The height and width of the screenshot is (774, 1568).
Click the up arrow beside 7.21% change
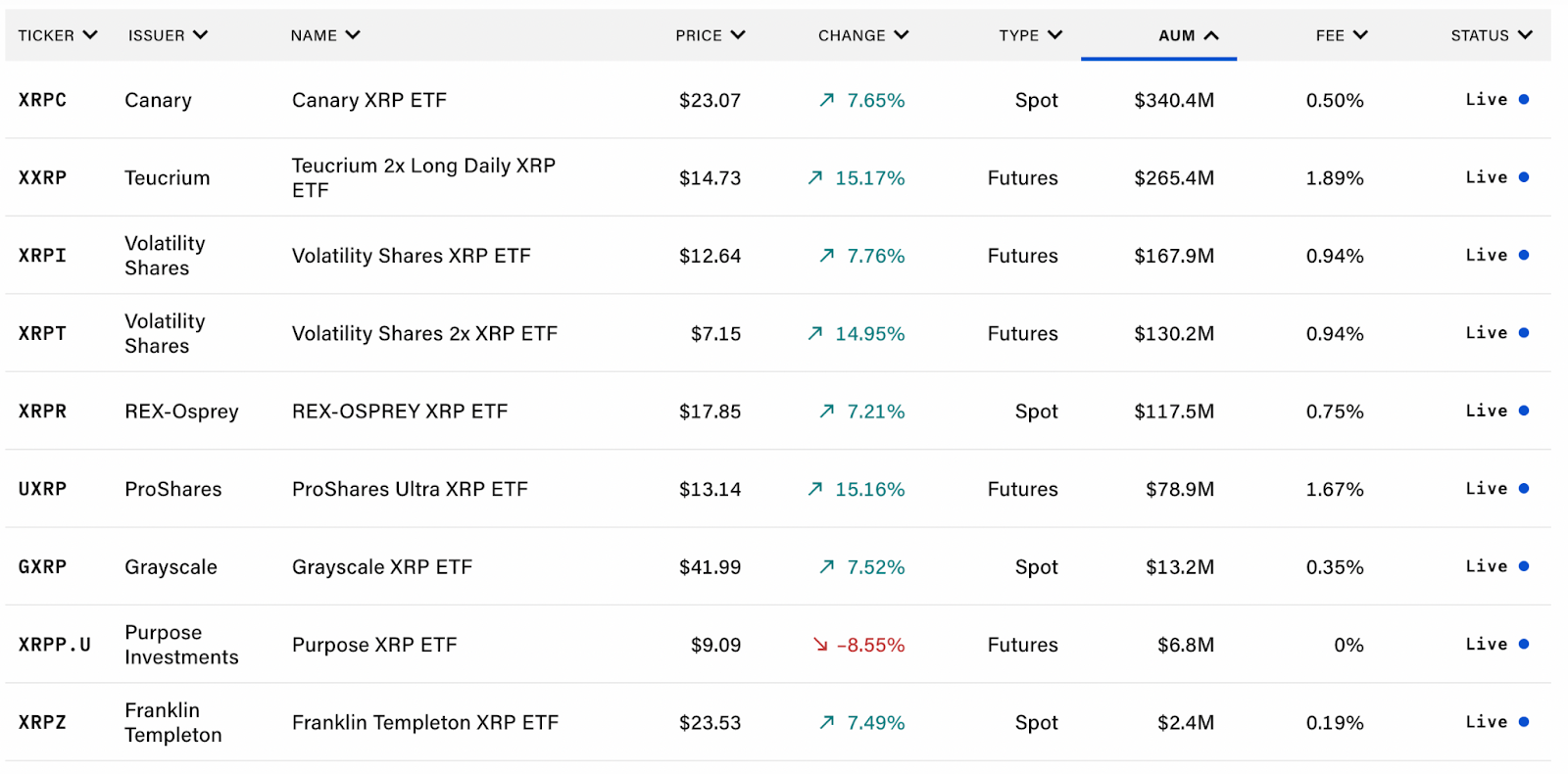pyautogui.click(x=827, y=411)
